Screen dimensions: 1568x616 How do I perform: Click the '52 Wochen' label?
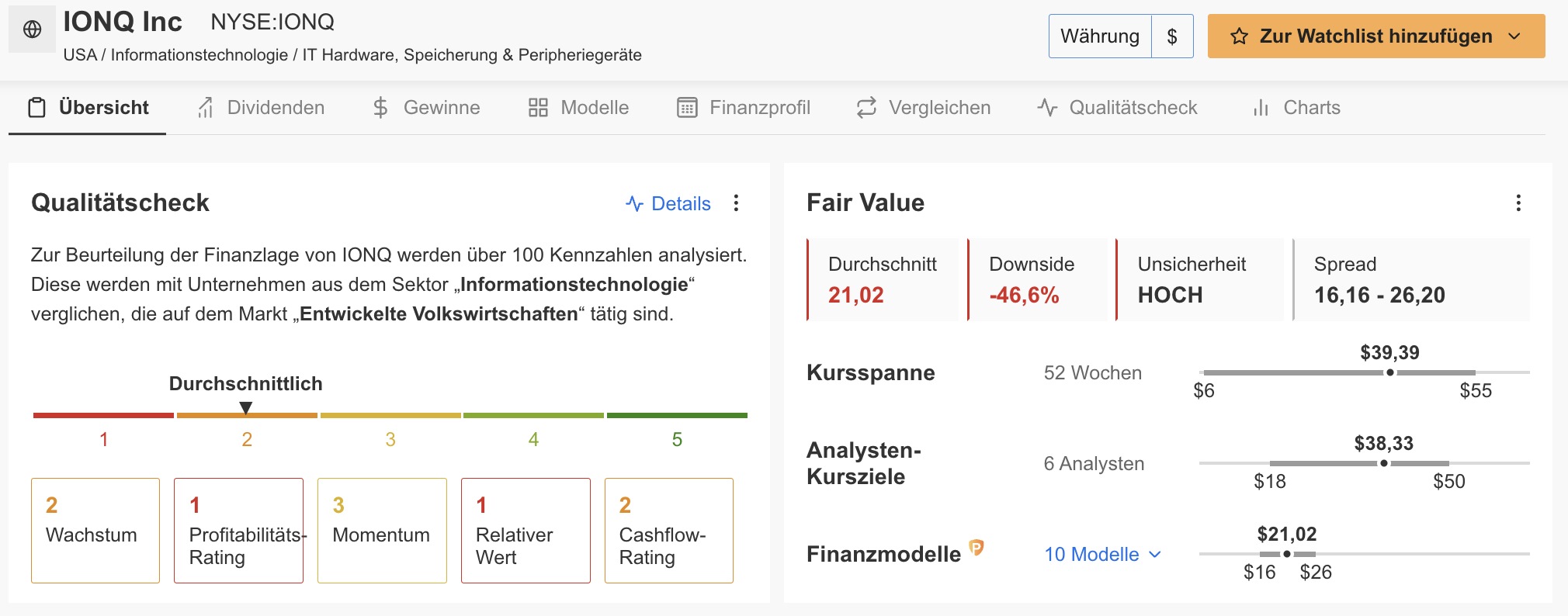point(1092,372)
